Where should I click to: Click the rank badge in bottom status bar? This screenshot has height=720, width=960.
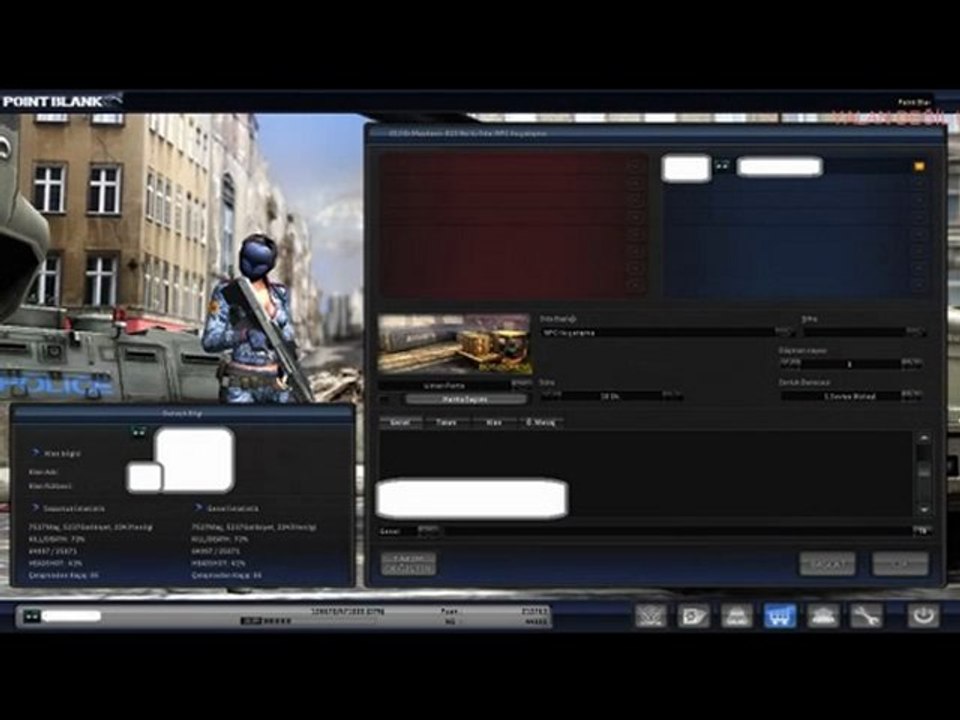pos(31,616)
